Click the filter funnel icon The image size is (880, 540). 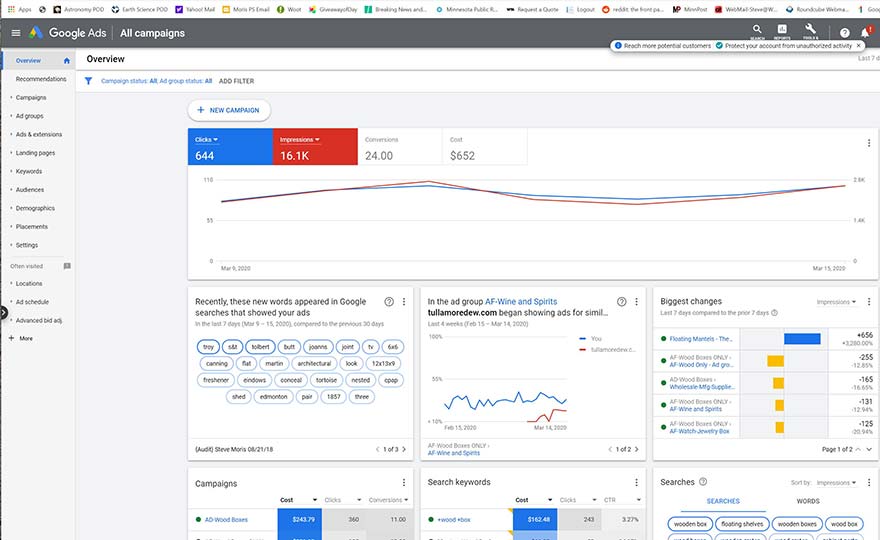click(x=88, y=81)
